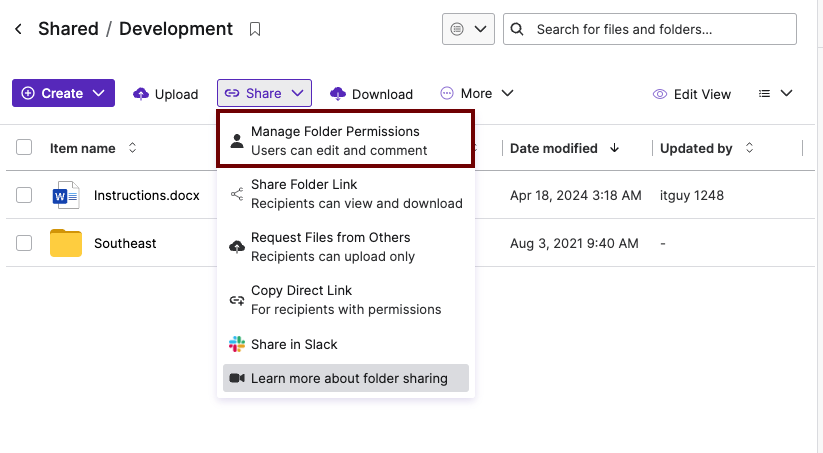Select Request Files from Others option
Image resolution: width=823 pixels, height=453 pixels.
(346, 247)
